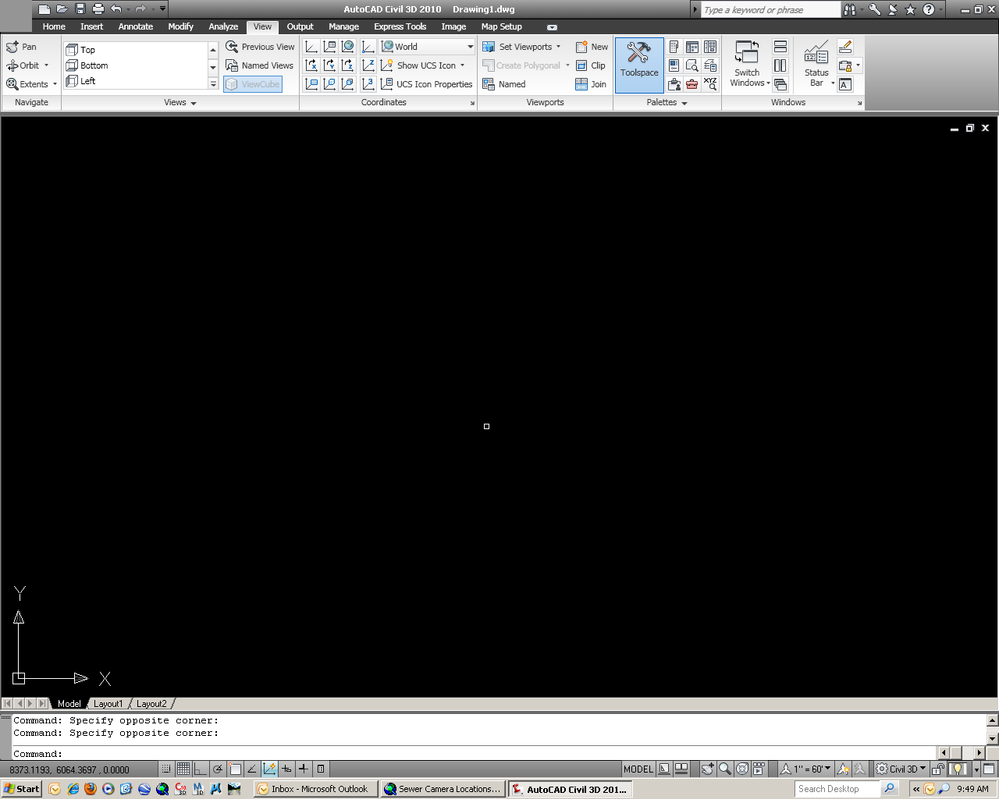
Task: Toggle Ortho Mode in status bar
Action: tap(200, 769)
